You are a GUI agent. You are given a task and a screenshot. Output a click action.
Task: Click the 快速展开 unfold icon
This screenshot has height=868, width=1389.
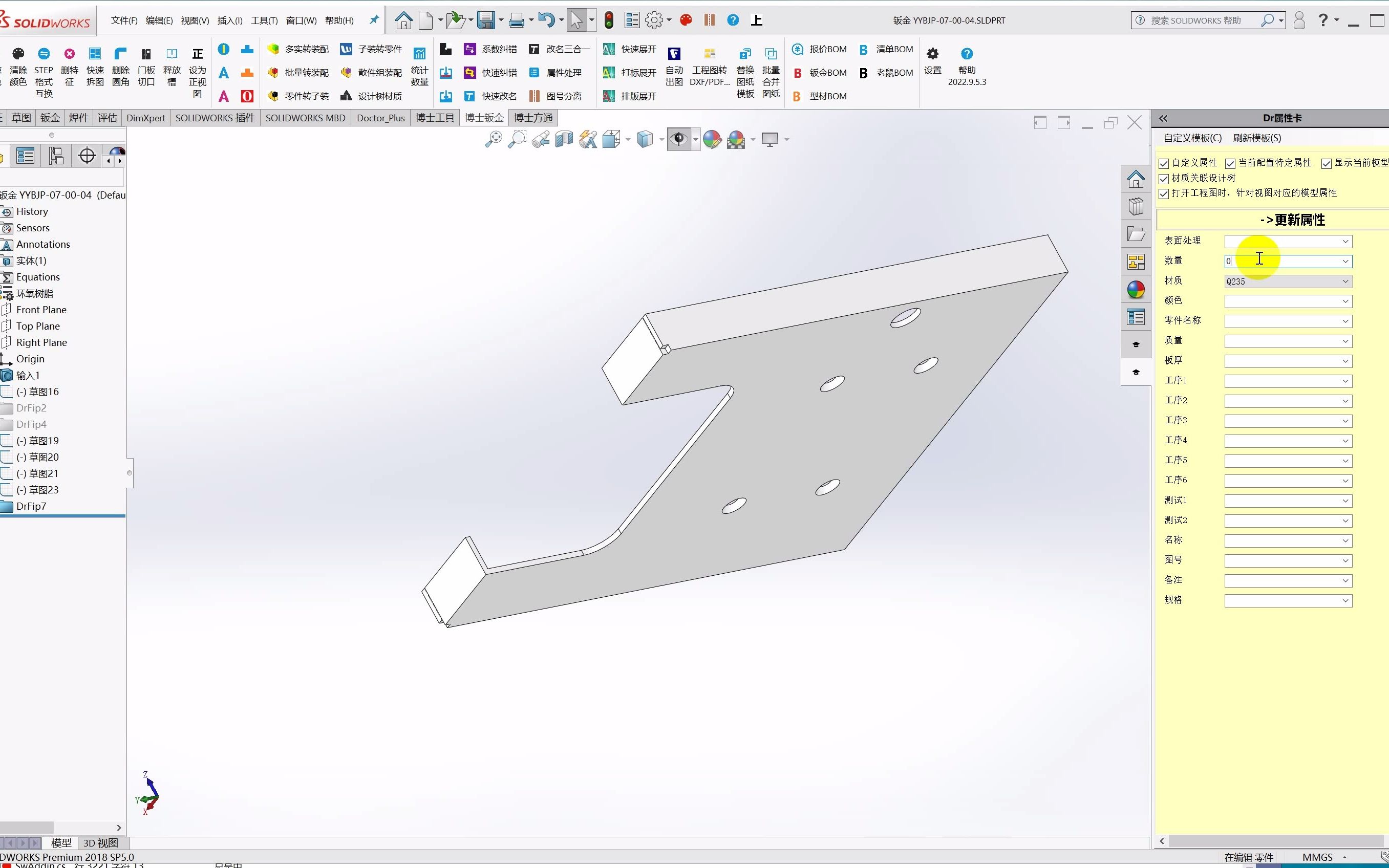click(x=609, y=49)
